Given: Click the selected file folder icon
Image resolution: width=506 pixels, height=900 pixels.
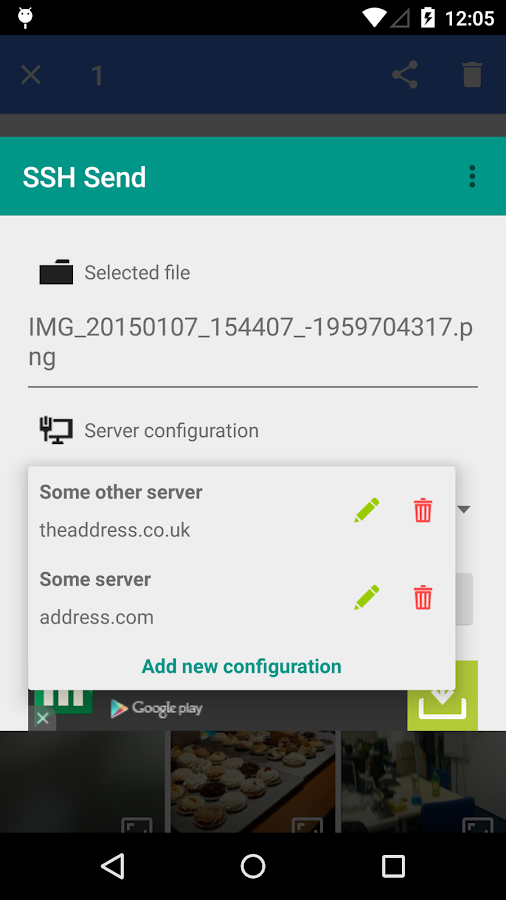Looking at the screenshot, I should coord(56,272).
